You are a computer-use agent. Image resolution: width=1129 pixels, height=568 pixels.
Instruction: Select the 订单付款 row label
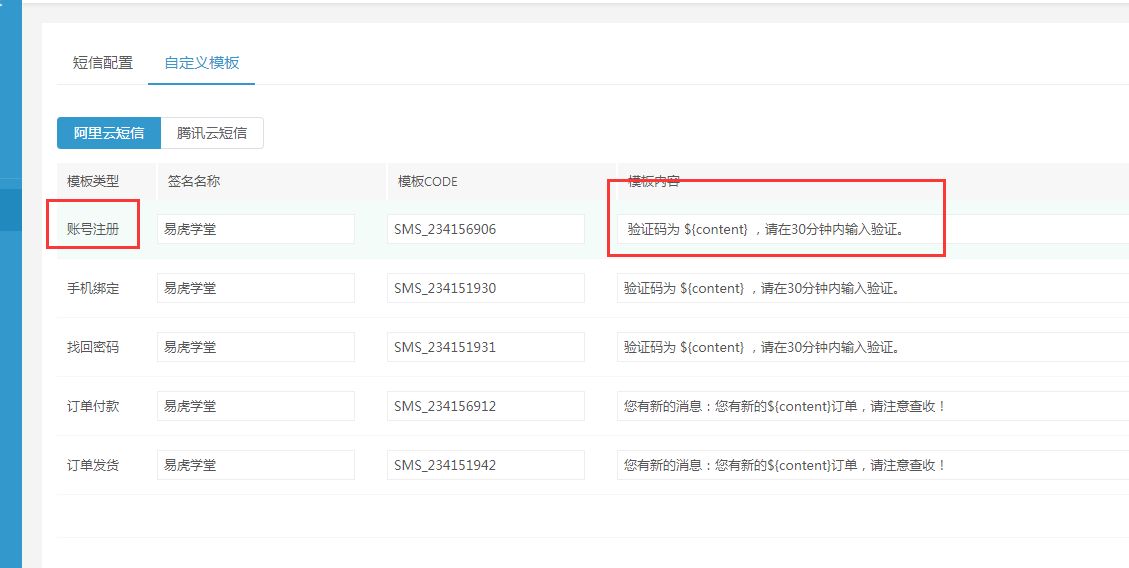click(93, 406)
